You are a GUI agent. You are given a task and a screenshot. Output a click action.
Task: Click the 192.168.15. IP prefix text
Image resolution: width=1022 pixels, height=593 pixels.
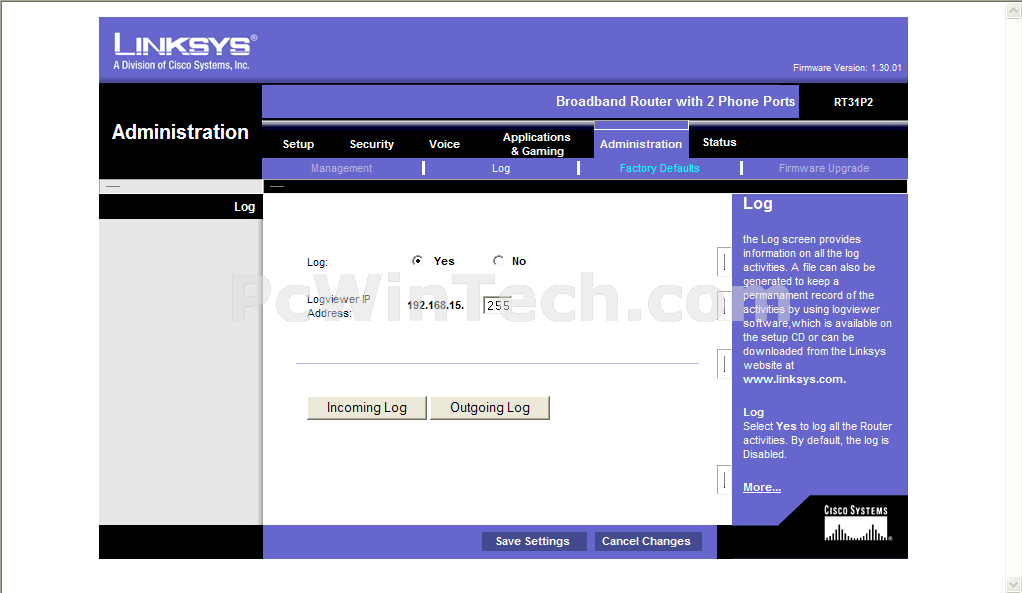tap(435, 305)
